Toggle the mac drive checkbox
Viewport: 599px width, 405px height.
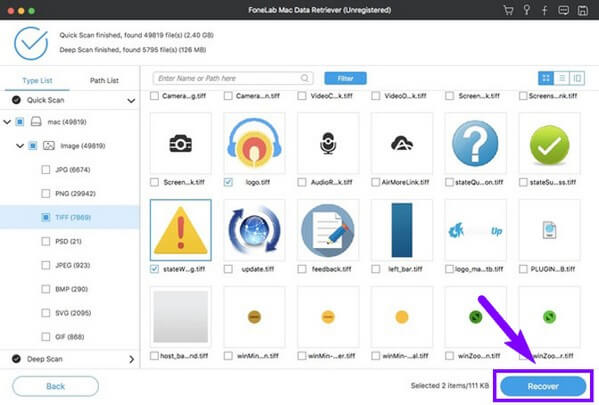tap(20, 122)
